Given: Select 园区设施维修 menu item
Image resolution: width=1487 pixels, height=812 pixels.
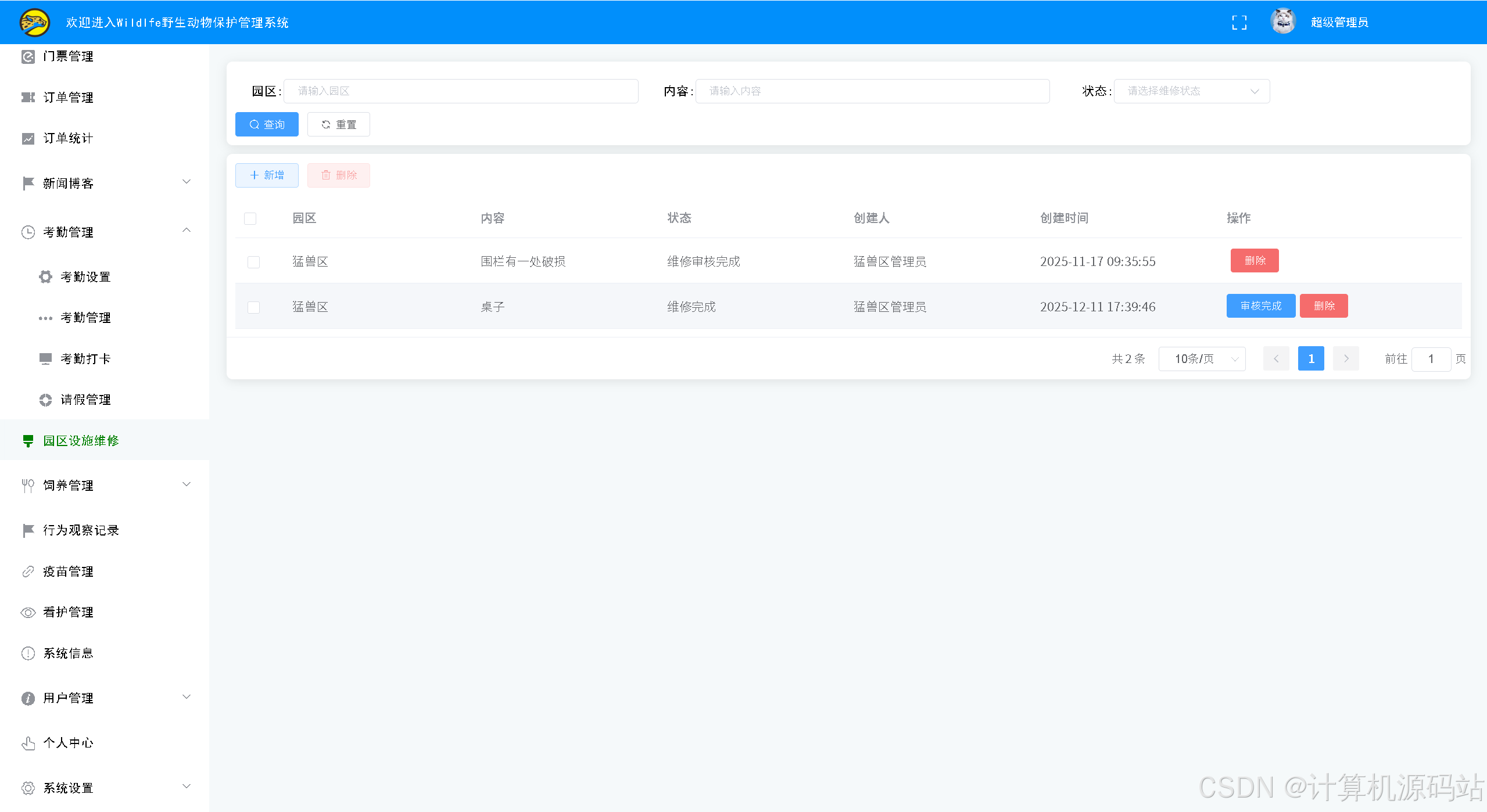Looking at the screenshot, I should pos(105,440).
